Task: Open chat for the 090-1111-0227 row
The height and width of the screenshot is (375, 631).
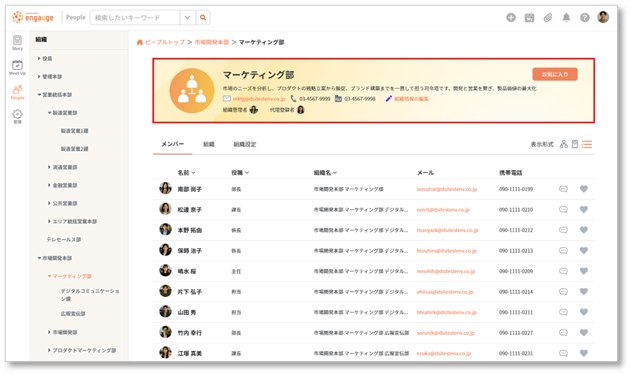Action: [x=563, y=332]
